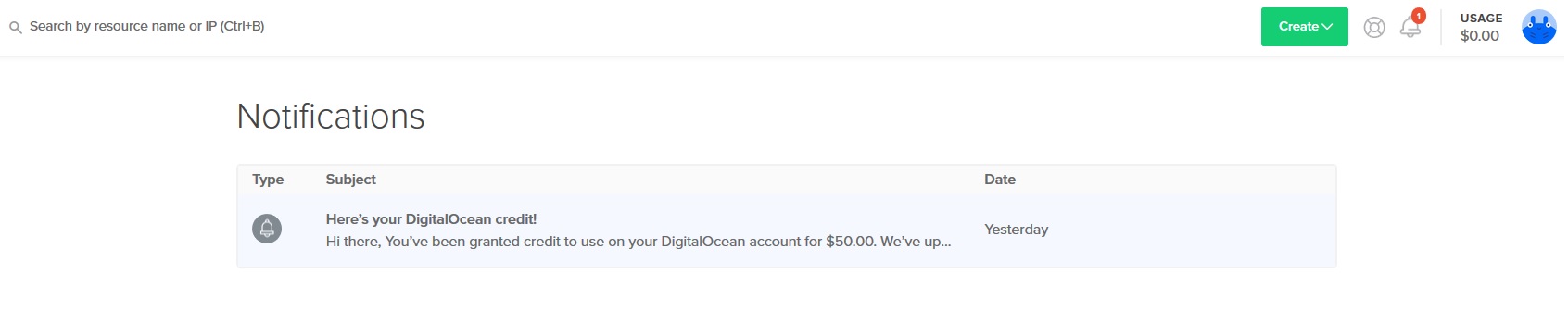Click the Yesterday date cell
This screenshot has width=1568, height=336.
(x=1016, y=230)
